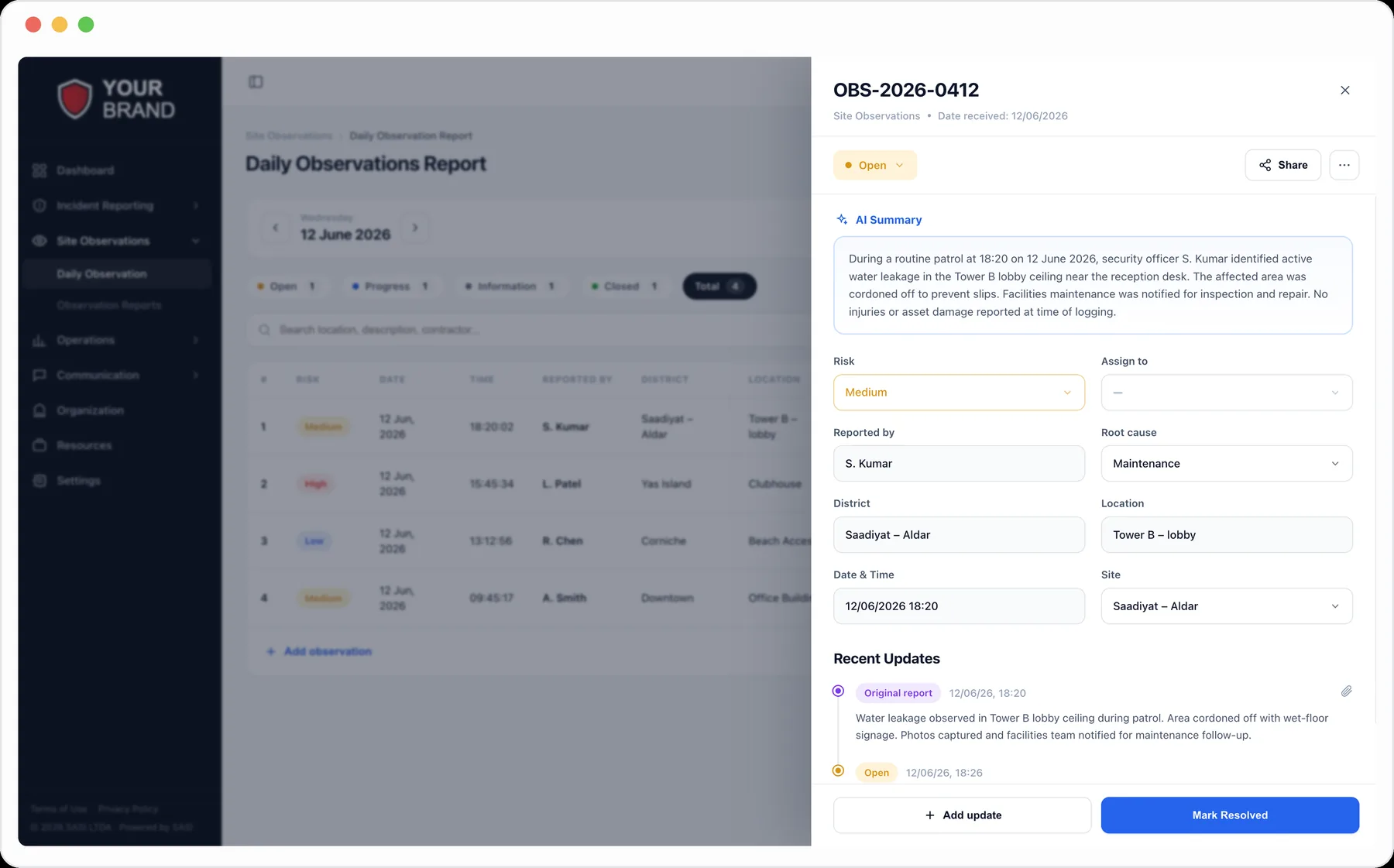Open Settings in the sidebar

pyautogui.click(x=116, y=481)
